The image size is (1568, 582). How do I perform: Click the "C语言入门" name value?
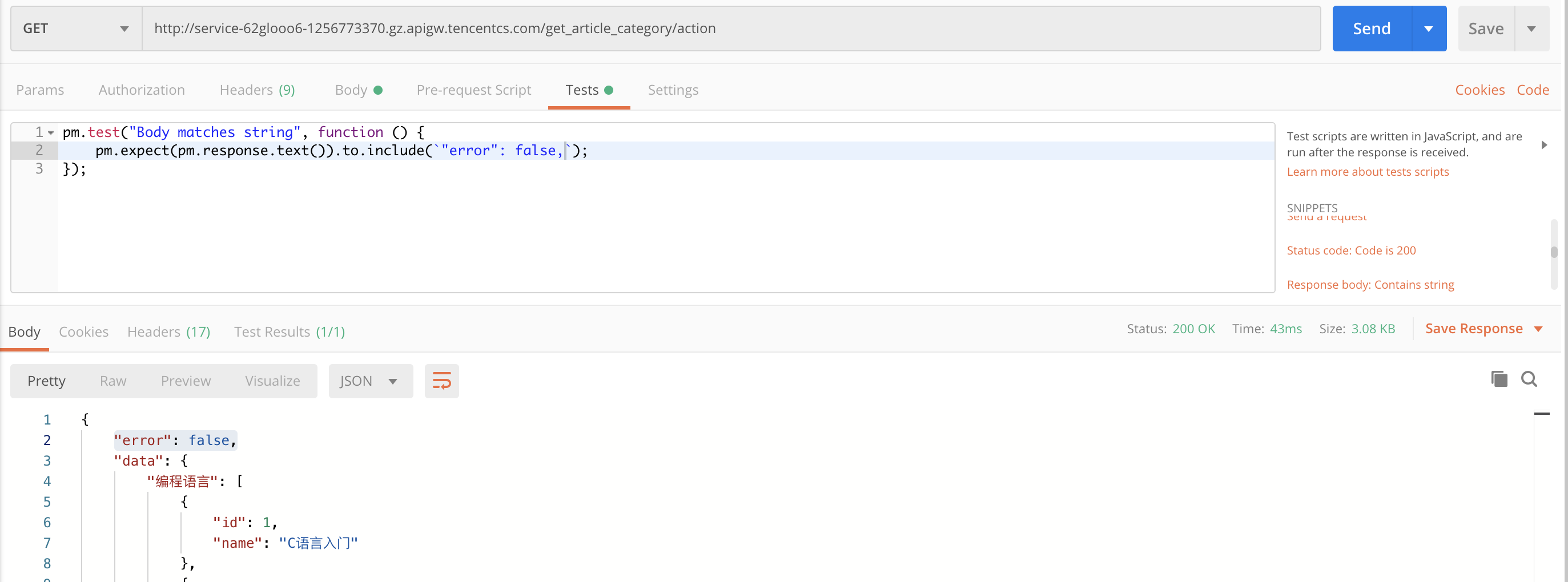coord(319,543)
